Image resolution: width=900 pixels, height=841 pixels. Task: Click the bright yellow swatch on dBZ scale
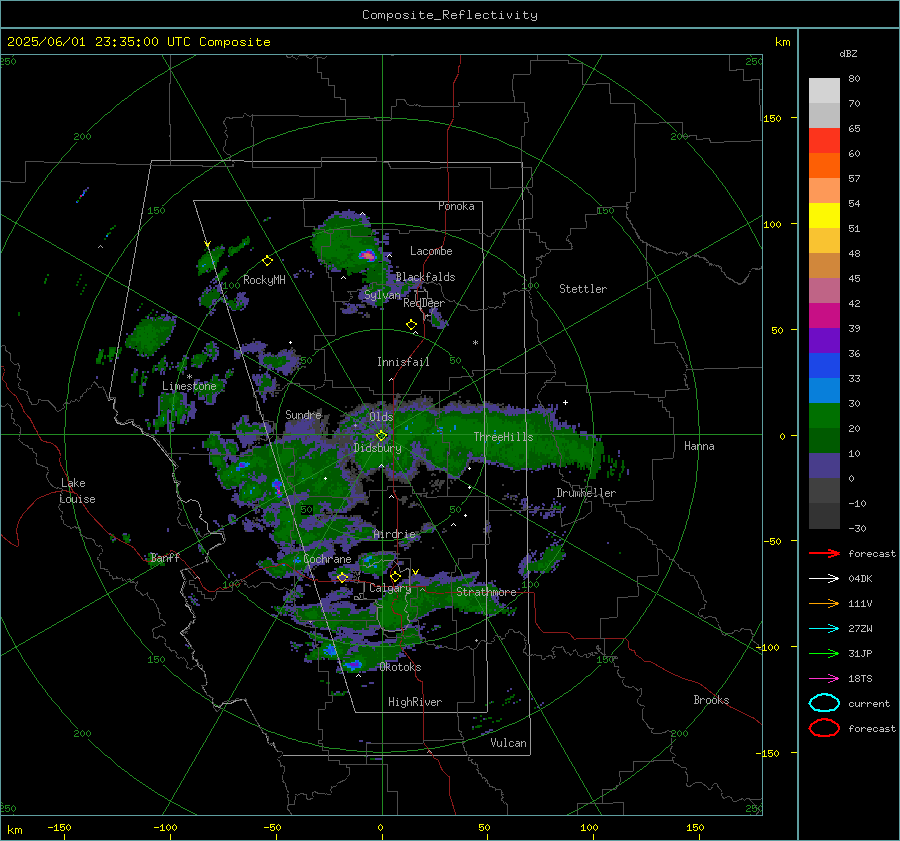824,216
